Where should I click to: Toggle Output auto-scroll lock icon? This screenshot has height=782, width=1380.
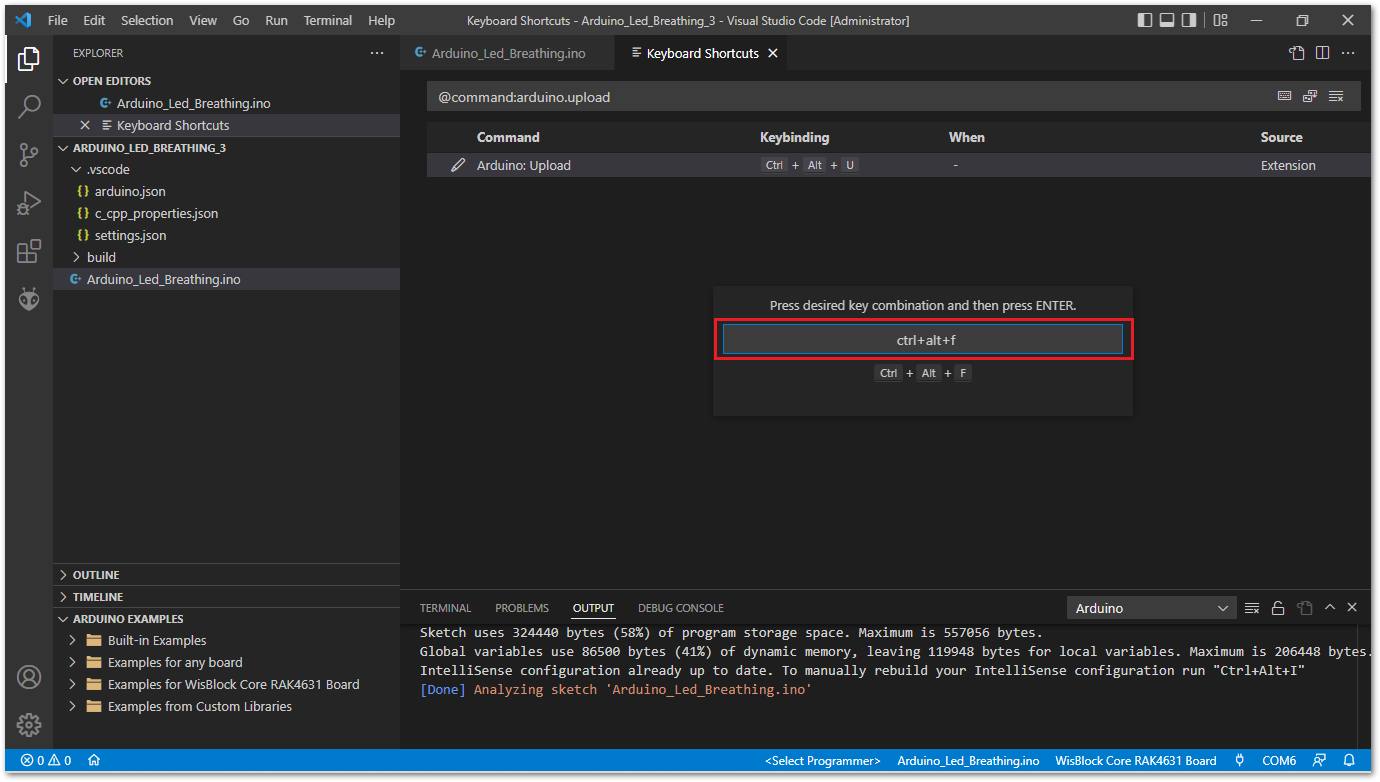(1278, 608)
